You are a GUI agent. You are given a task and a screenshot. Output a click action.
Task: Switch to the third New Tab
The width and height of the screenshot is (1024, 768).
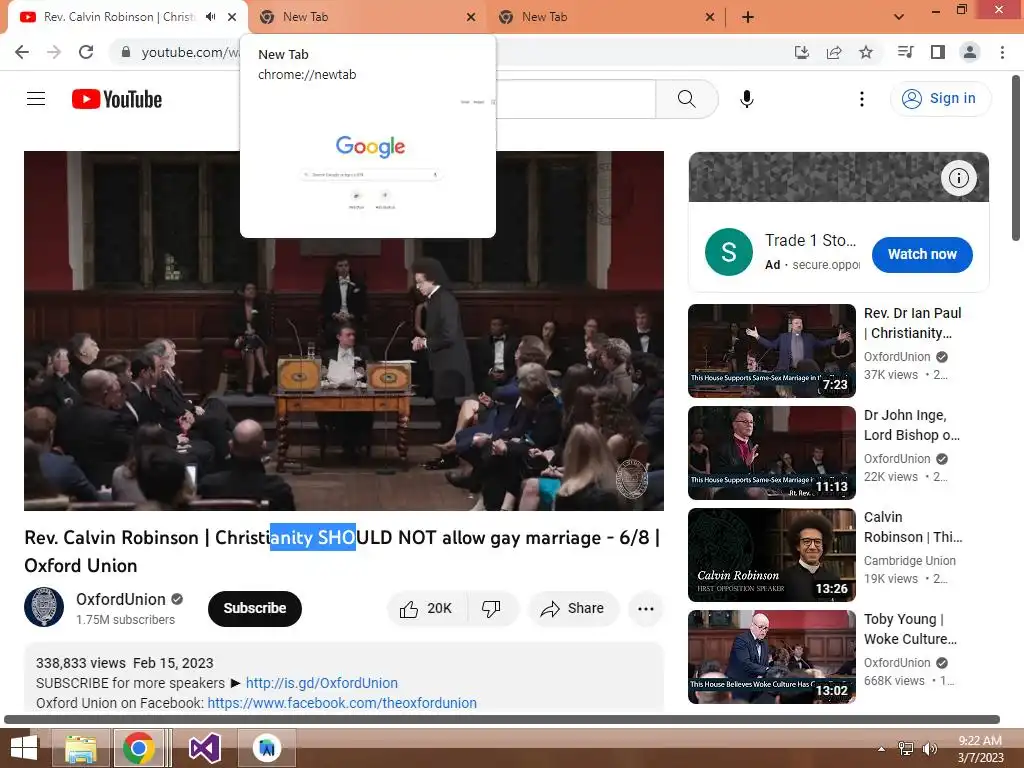[x=605, y=17]
